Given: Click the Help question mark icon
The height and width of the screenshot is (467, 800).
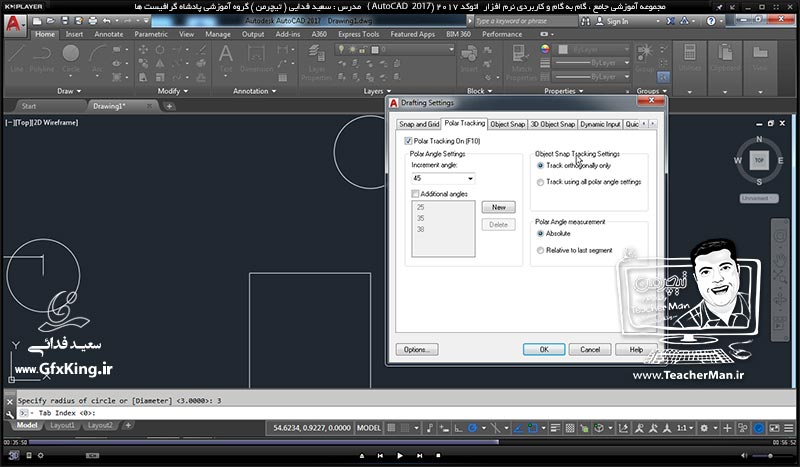Looking at the screenshot, I should tap(711, 21).
